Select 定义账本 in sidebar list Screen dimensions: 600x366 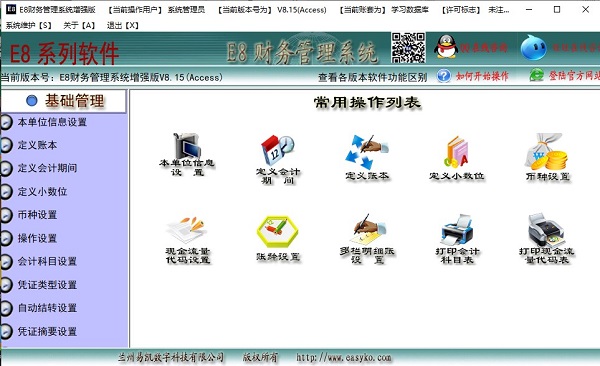[x=37, y=145]
